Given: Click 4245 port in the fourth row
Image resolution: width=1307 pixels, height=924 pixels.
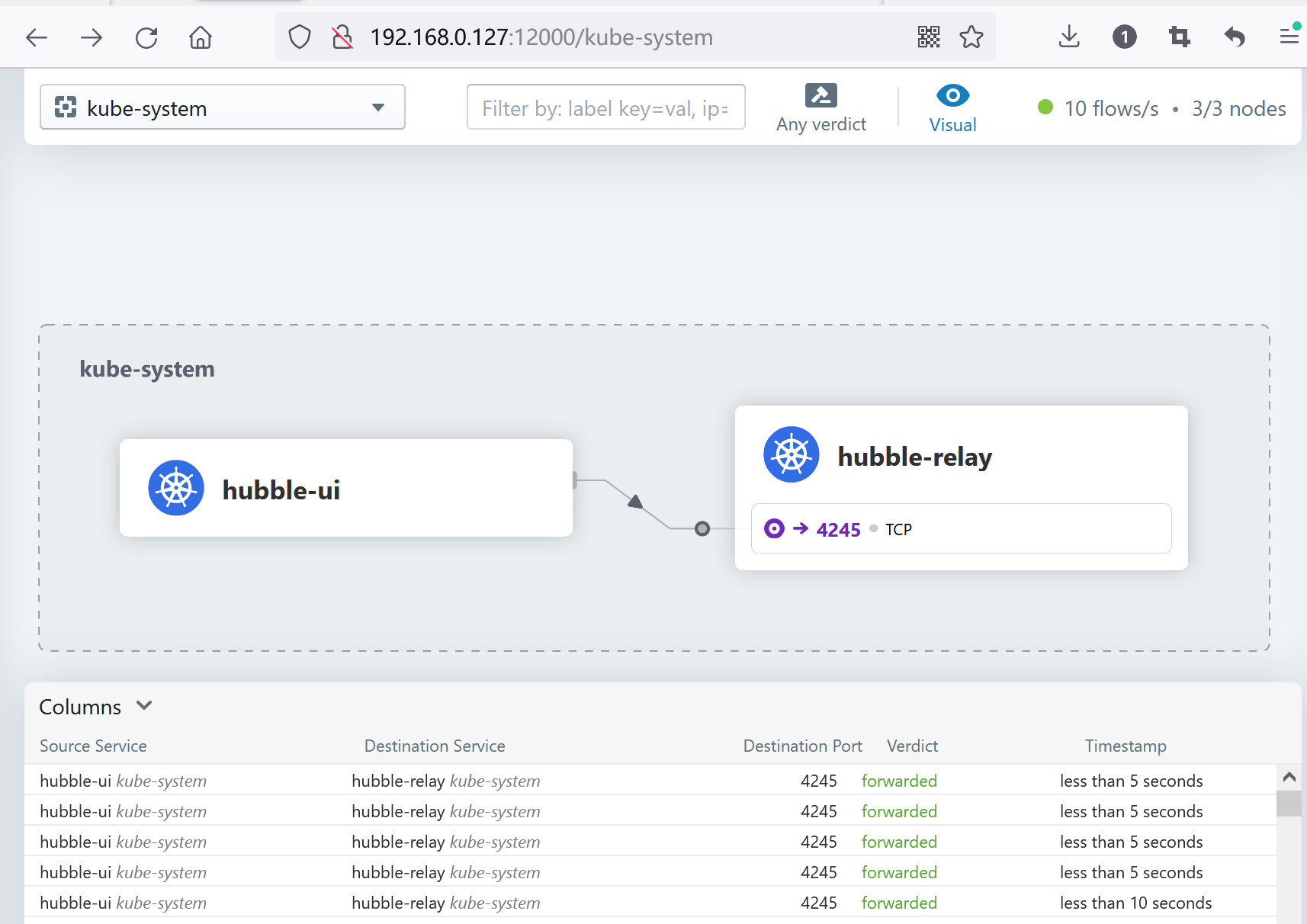Looking at the screenshot, I should point(819,872).
